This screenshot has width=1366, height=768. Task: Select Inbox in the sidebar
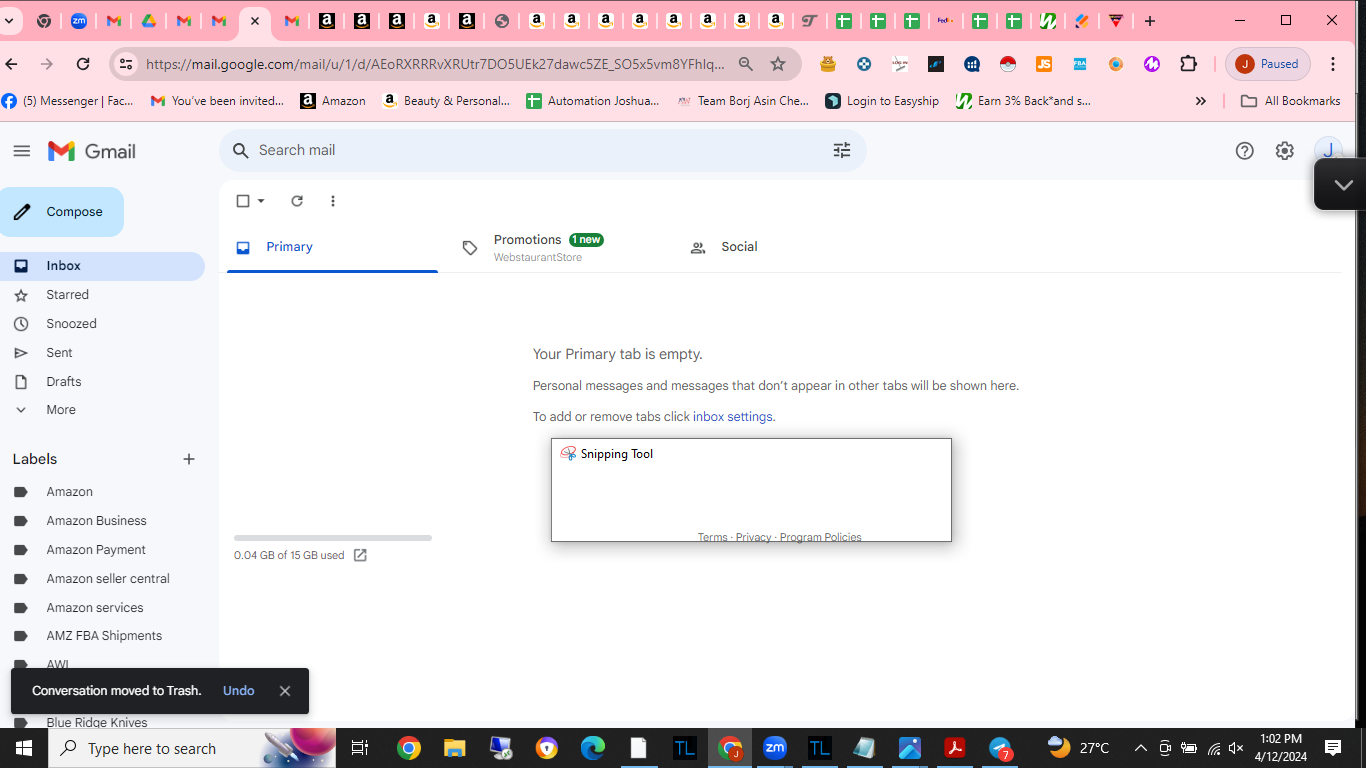tap(102, 266)
